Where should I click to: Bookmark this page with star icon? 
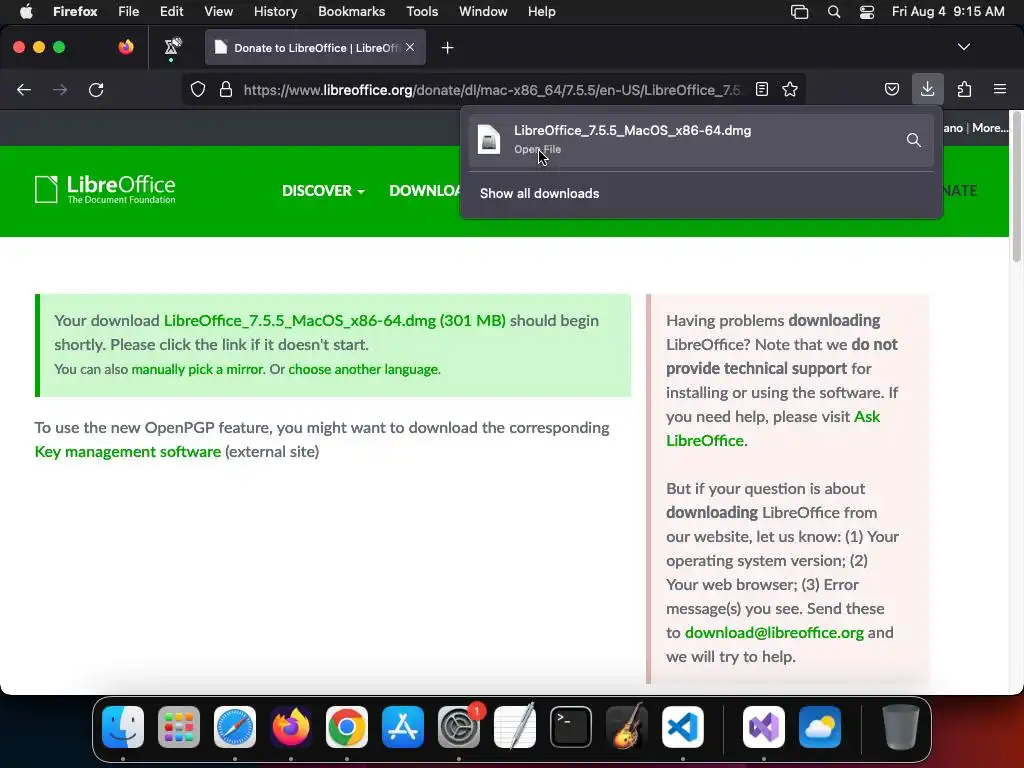tap(790, 89)
